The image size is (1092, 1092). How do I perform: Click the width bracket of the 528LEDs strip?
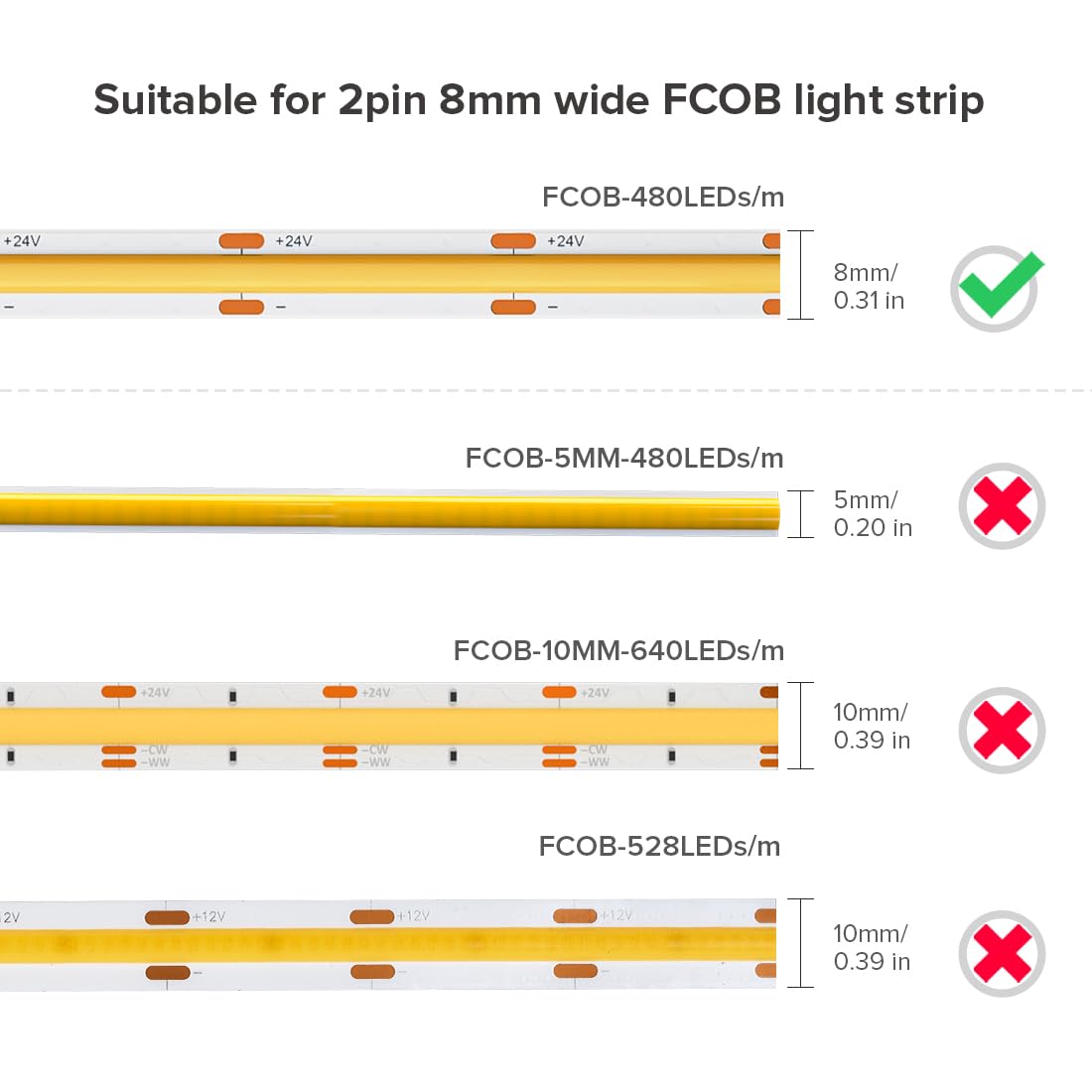coord(801,943)
